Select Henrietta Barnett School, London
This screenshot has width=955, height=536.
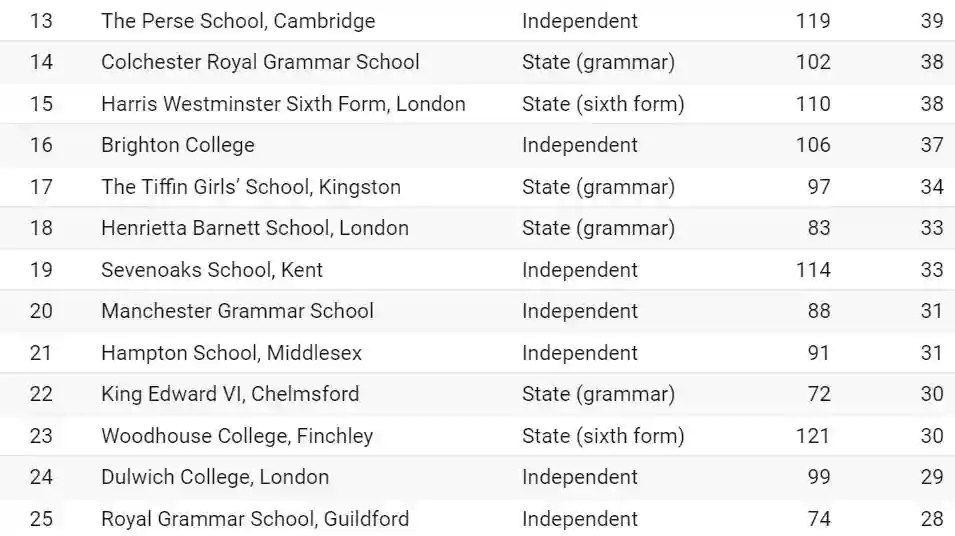[x=255, y=228]
